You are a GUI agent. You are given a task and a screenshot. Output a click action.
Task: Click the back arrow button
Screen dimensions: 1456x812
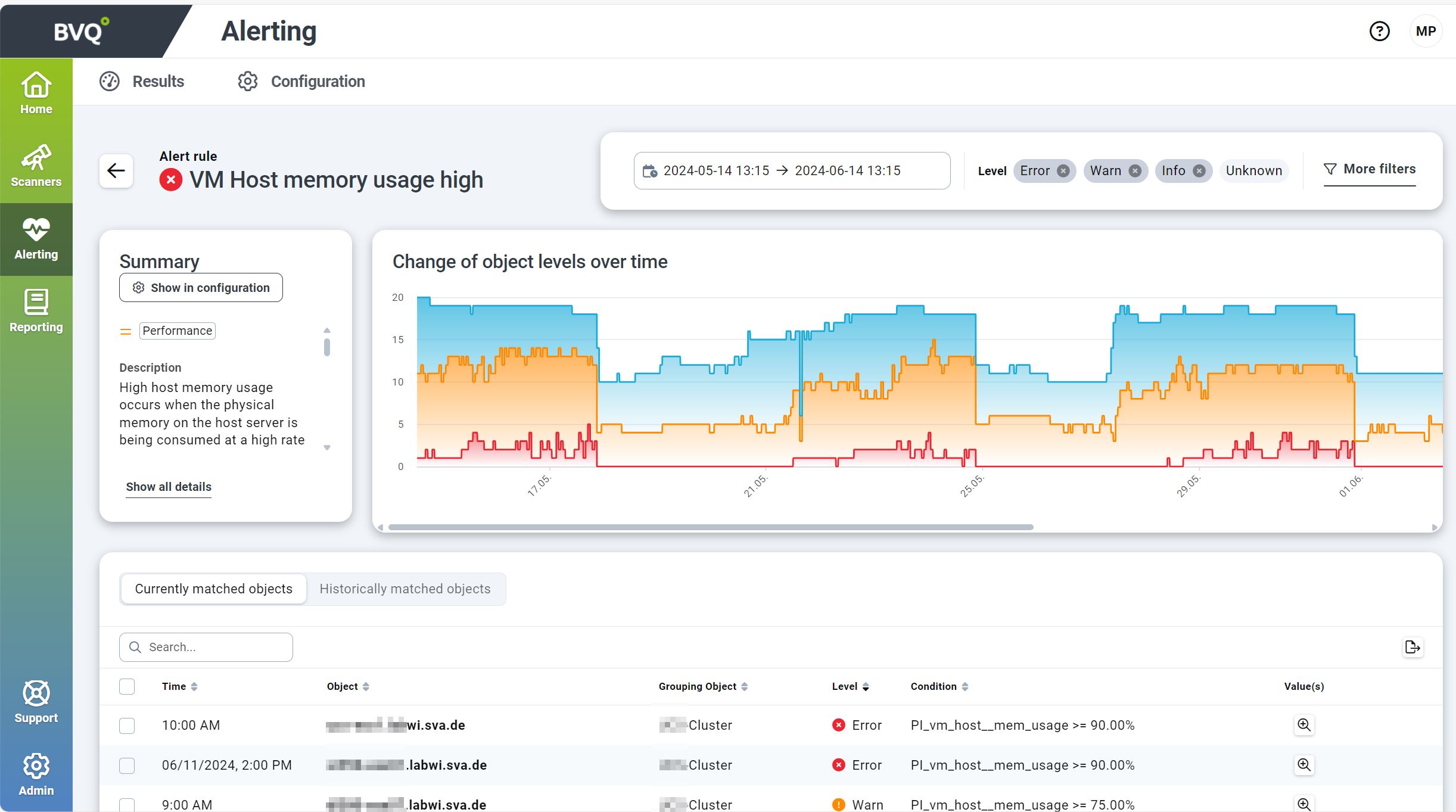point(116,171)
